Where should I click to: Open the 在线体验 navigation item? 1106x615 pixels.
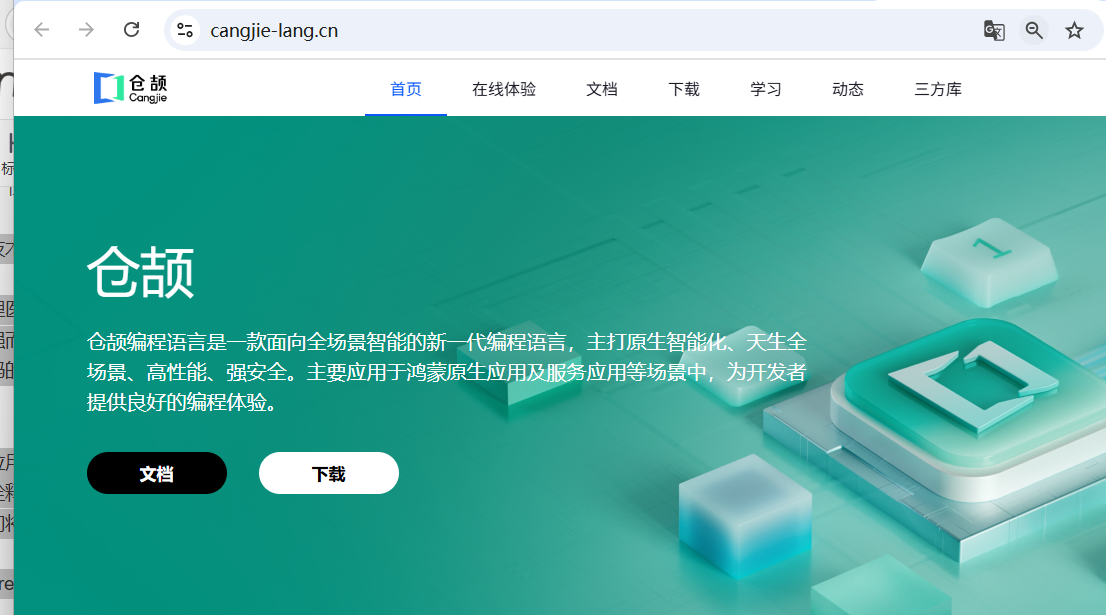point(504,89)
